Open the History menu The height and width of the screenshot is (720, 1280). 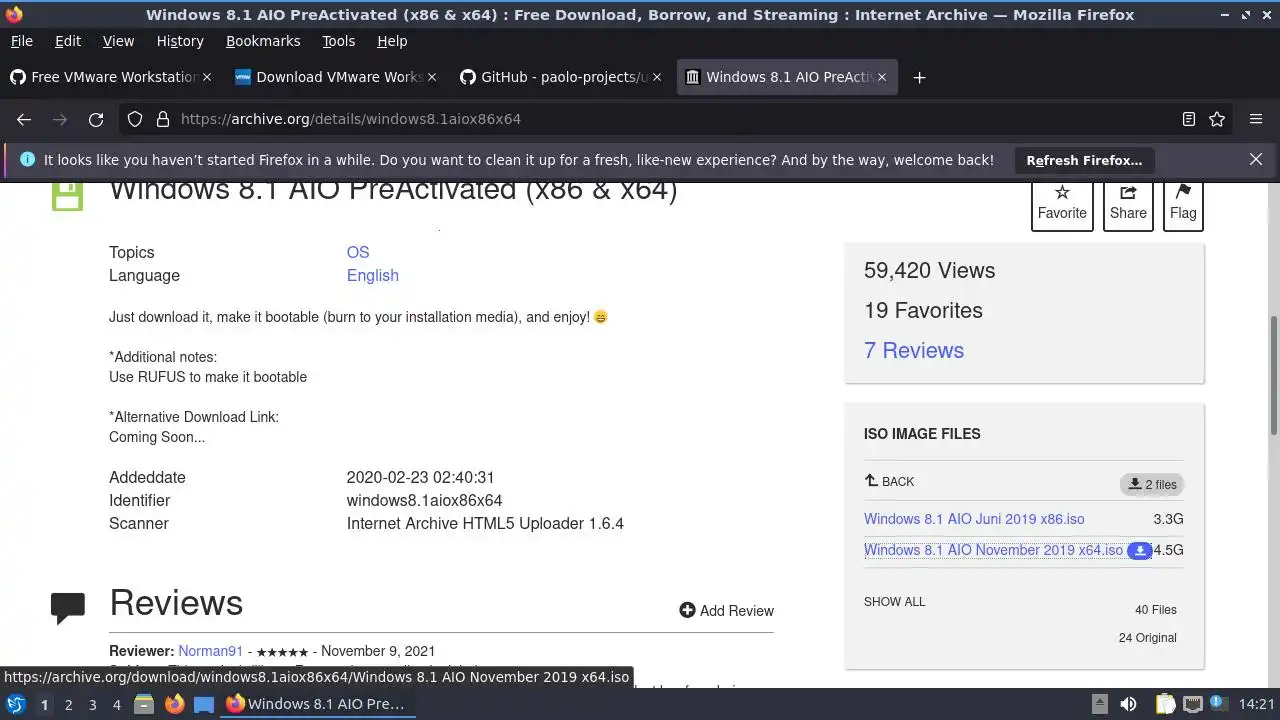click(180, 41)
